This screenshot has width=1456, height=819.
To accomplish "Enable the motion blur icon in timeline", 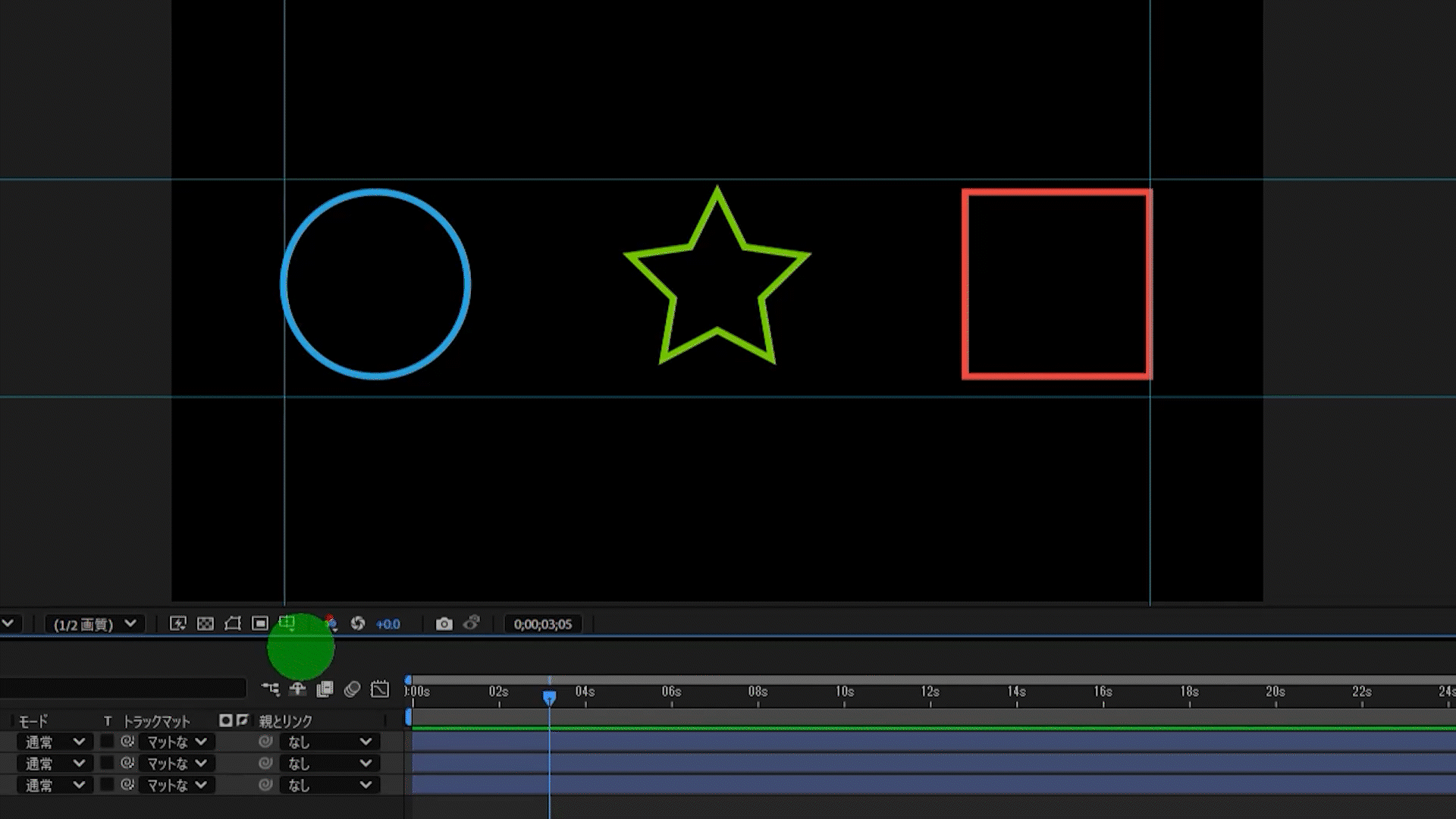I will (x=352, y=689).
